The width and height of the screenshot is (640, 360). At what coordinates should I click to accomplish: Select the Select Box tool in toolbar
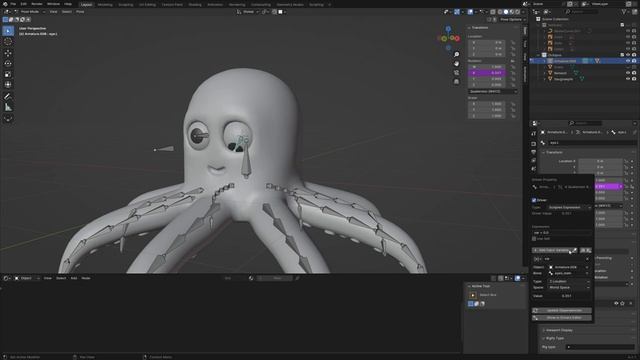point(8,31)
